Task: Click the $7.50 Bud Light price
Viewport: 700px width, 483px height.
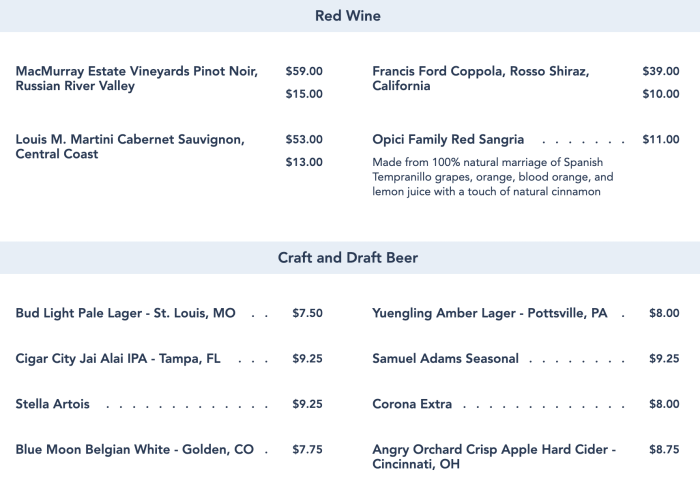Action: 307,313
